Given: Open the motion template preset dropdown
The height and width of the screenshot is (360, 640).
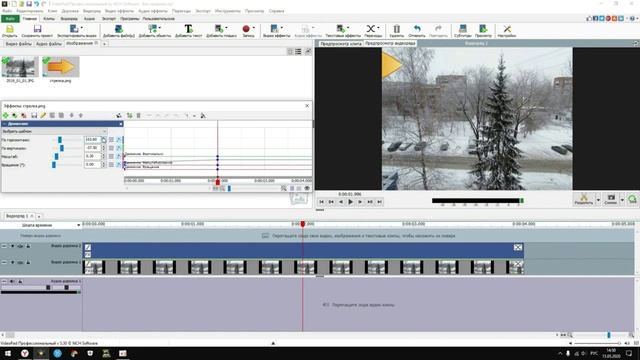Looking at the screenshot, I should click(x=54, y=131).
